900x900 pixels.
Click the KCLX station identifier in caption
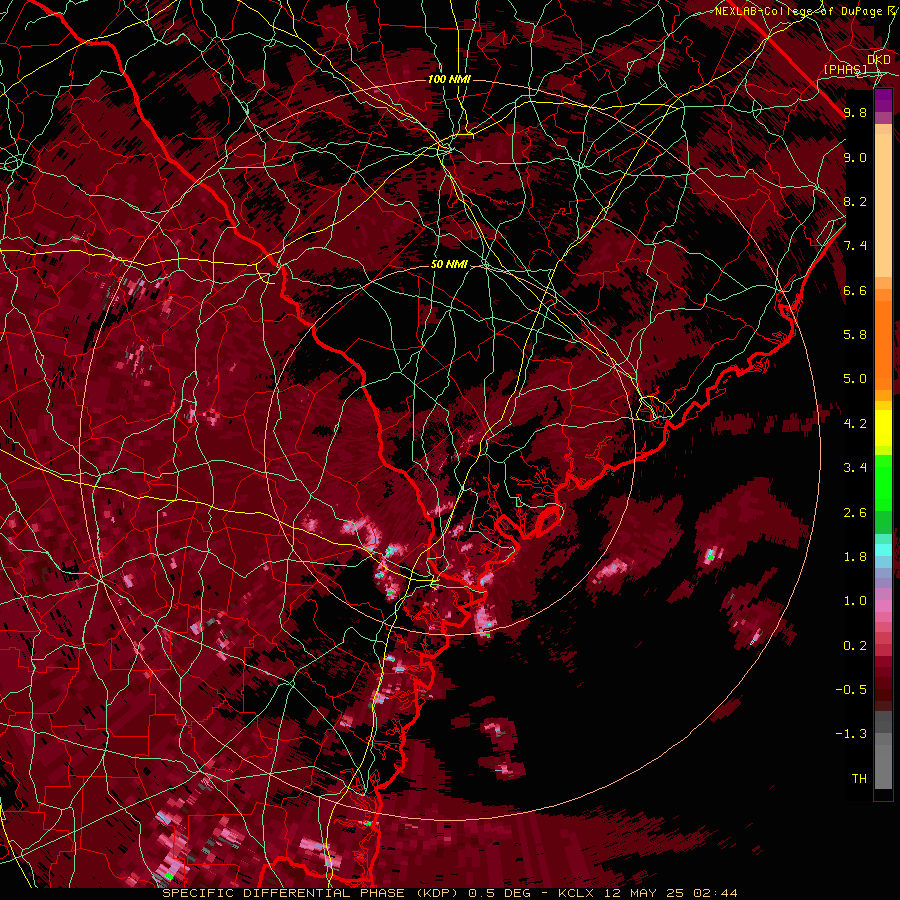click(x=578, y=893)
